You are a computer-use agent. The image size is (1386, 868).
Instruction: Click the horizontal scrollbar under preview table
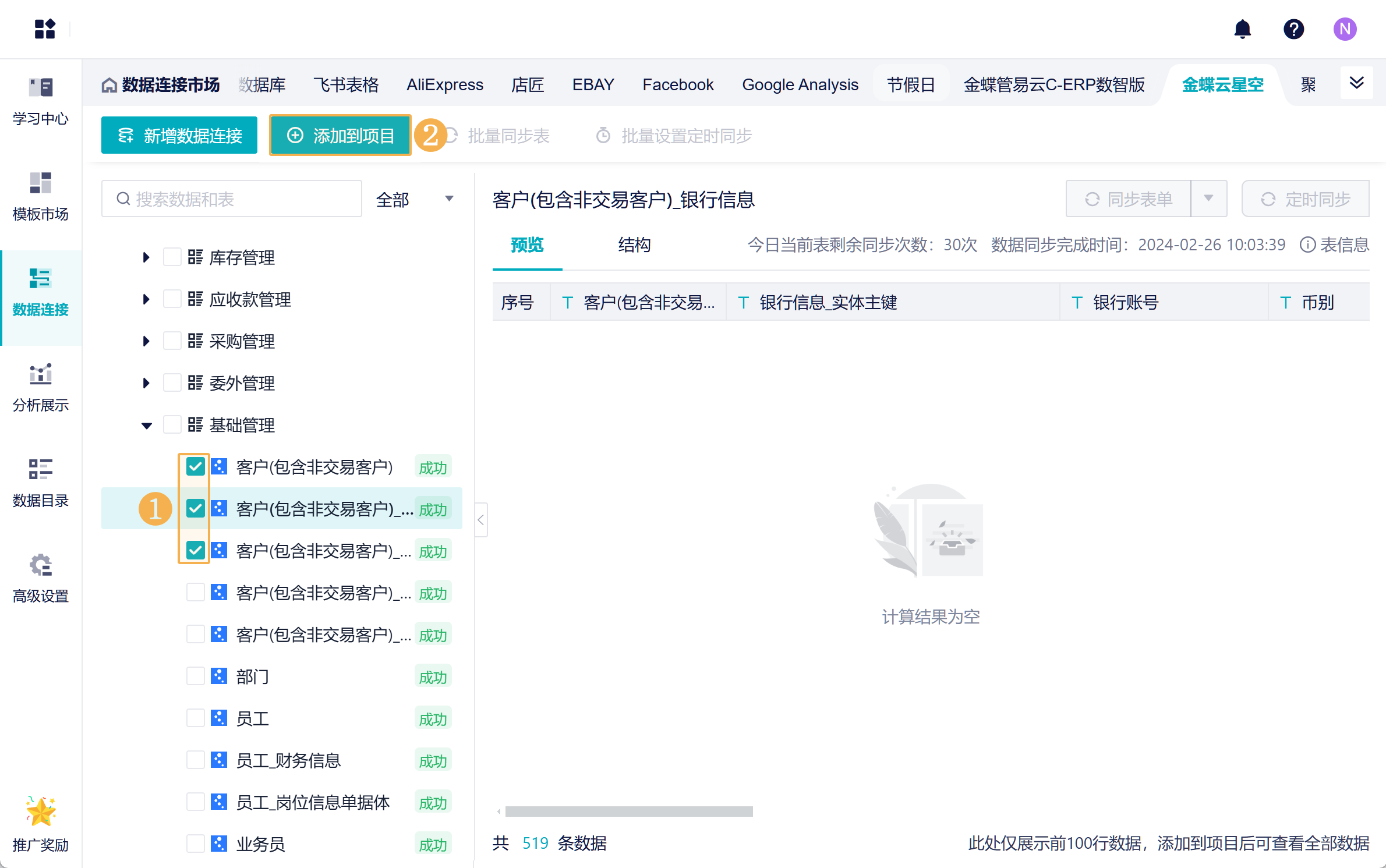tap(628, 811)
